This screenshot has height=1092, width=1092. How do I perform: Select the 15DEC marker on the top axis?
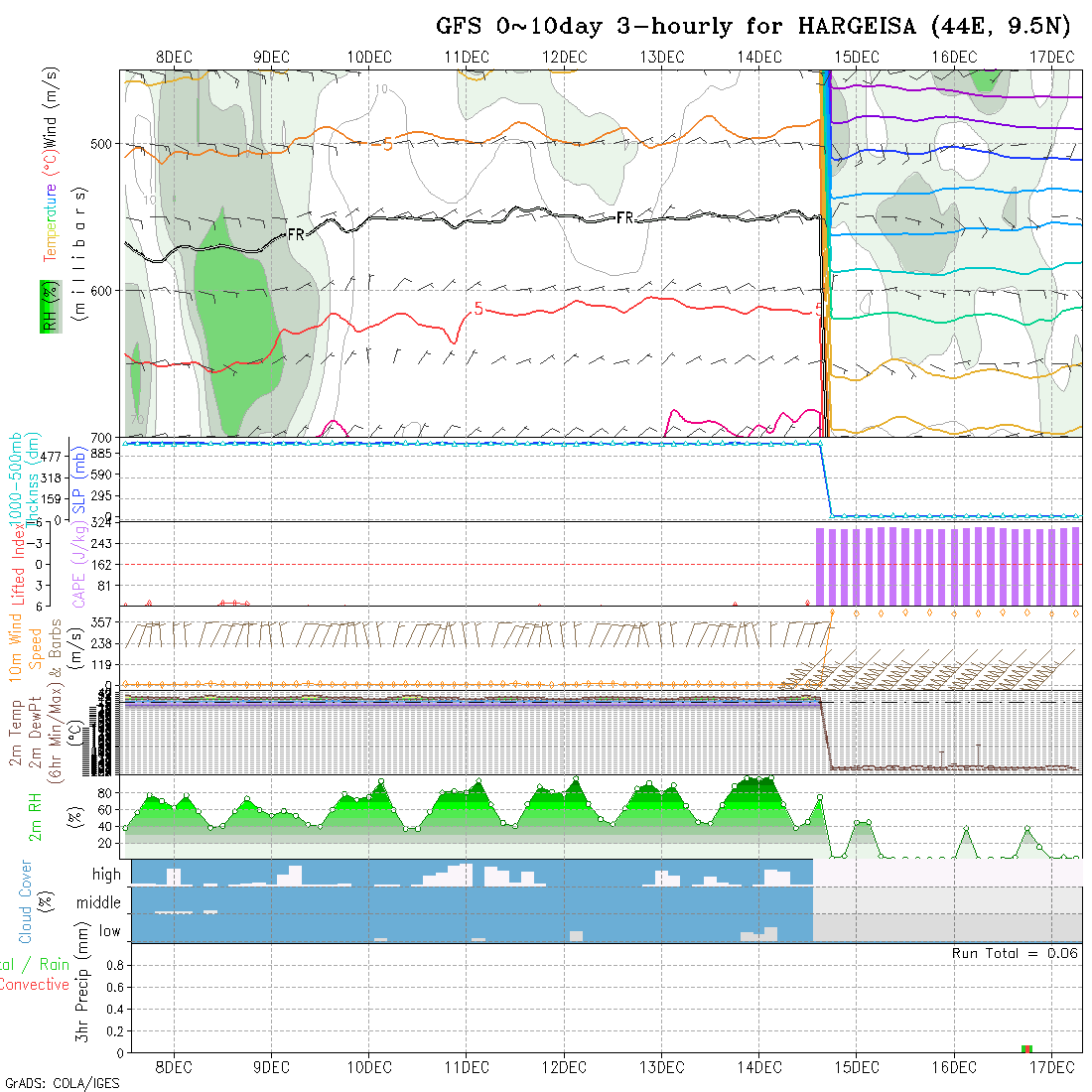click(857, 57)
